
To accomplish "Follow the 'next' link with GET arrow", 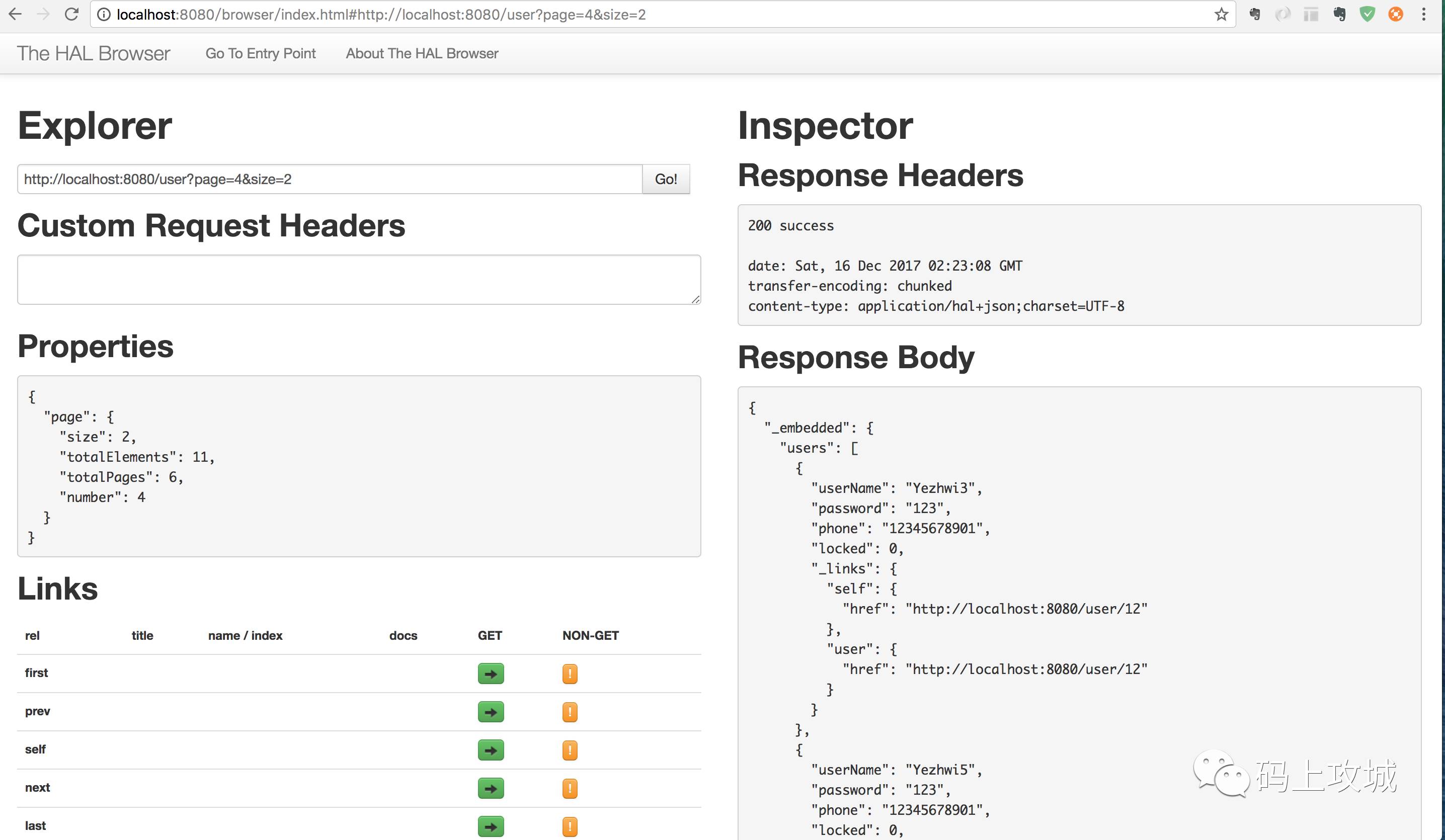I will 490,788.
